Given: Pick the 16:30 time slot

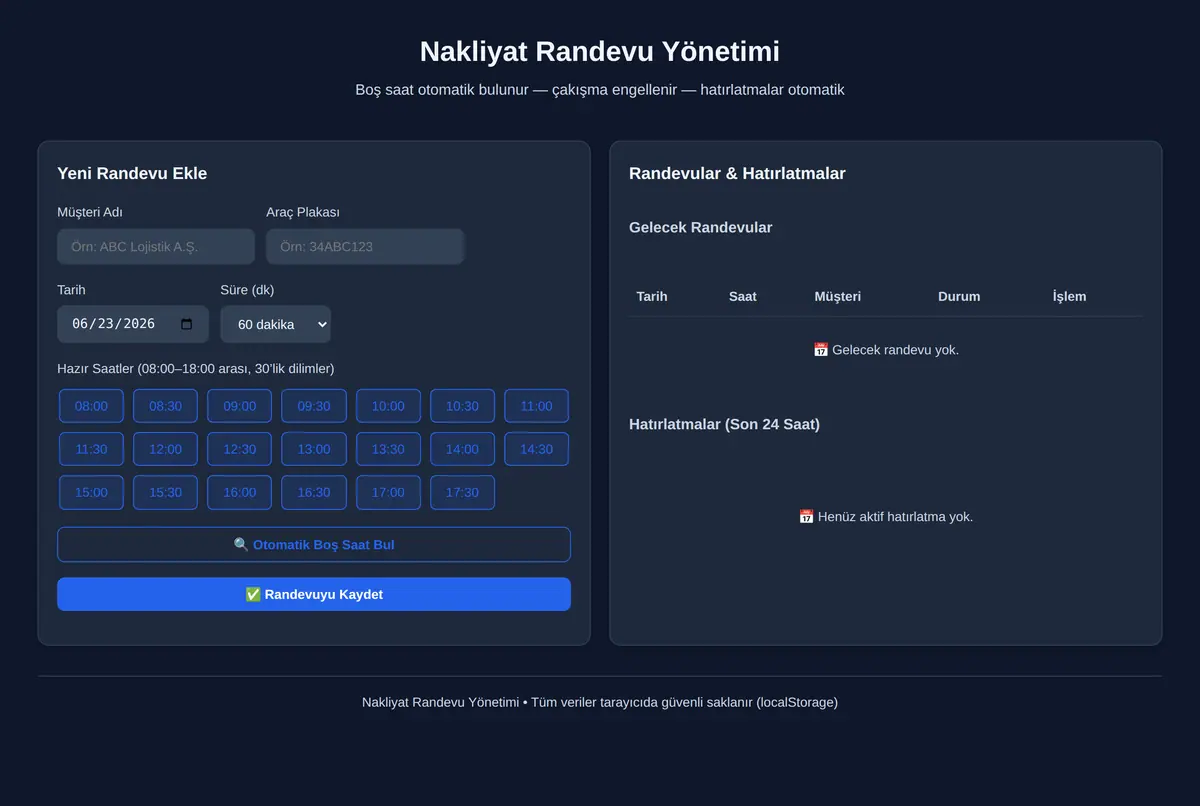Looking at the screenshot, I should 314,492.
